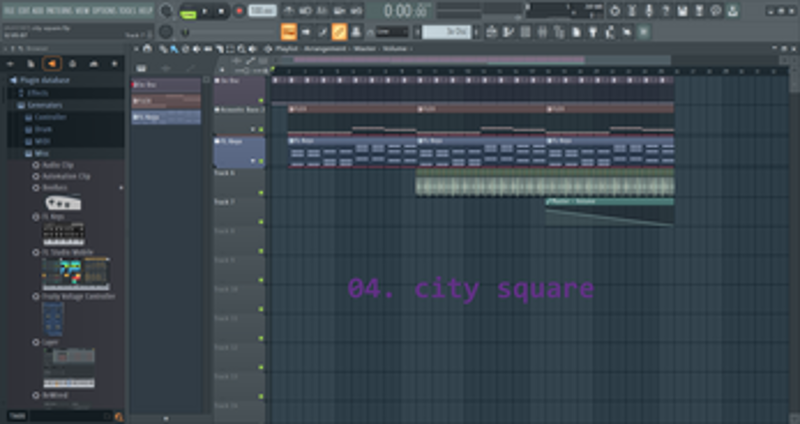800x424 pixels.
Task: Select the Playlist mute tool
Action: [x=196, y=49]
